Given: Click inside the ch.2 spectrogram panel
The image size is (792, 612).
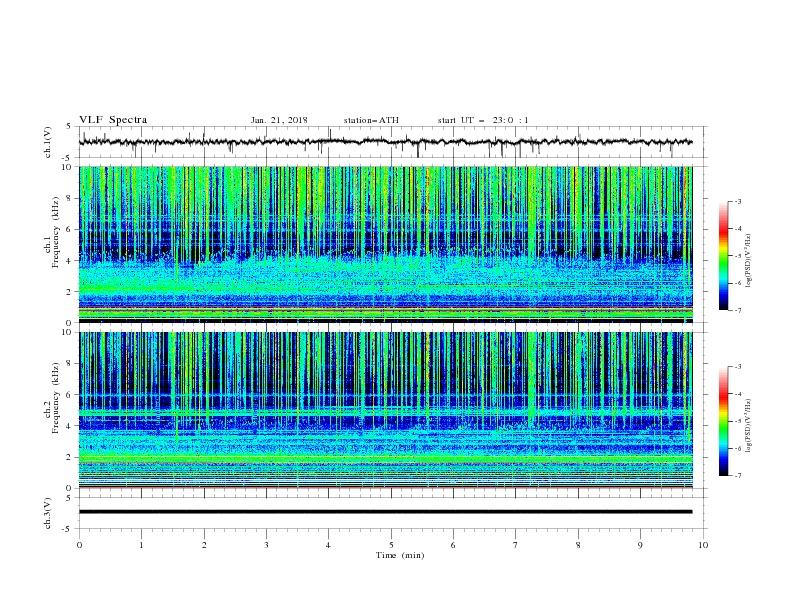Looking at the screenshot, I should (x=385, y=410).
